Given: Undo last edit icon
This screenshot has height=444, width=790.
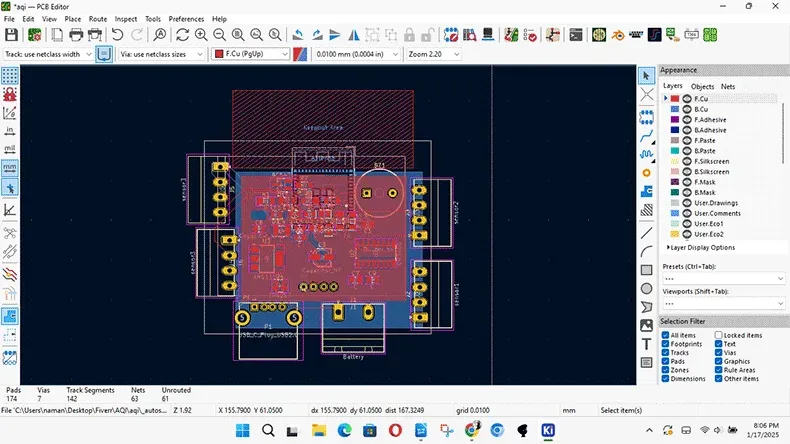Looking at the screenshot, I should click(117, 35).
